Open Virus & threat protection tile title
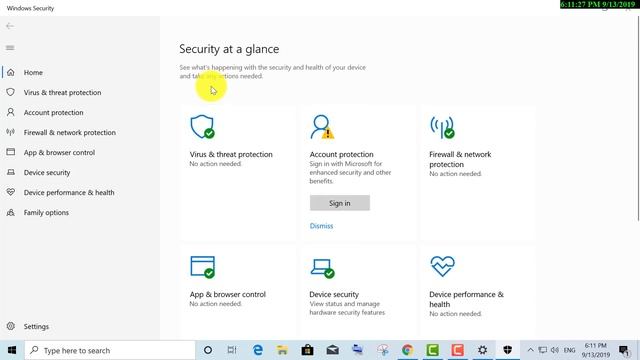Image resolution: width=640 pixels, height=360 pixels. [x=231, y=154]
